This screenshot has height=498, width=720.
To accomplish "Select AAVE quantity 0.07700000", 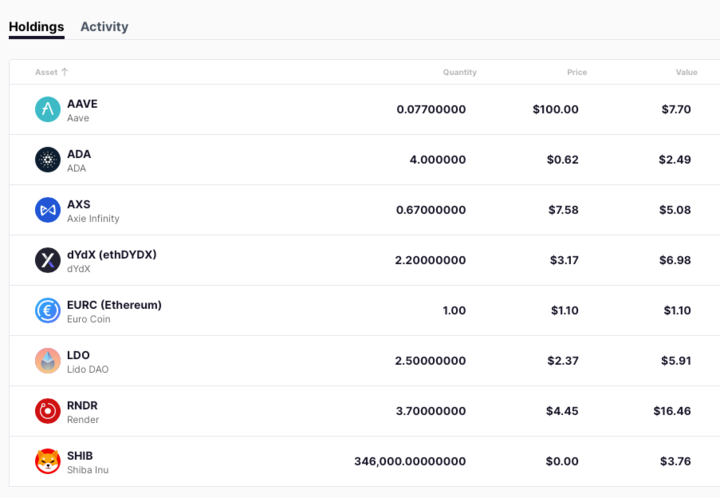I will (x=431, y=109).
